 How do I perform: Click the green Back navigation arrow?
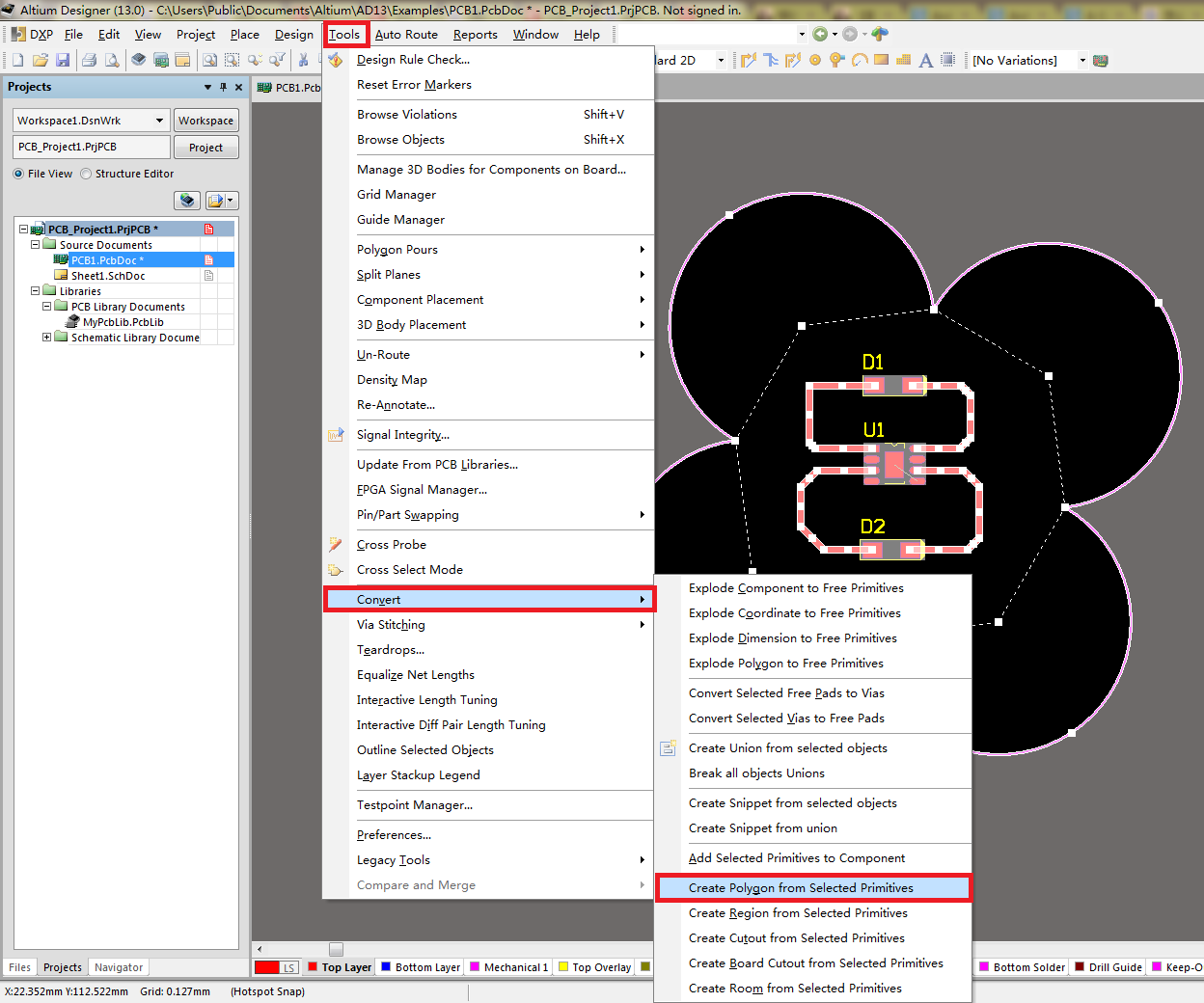click(x=820, y=34)
